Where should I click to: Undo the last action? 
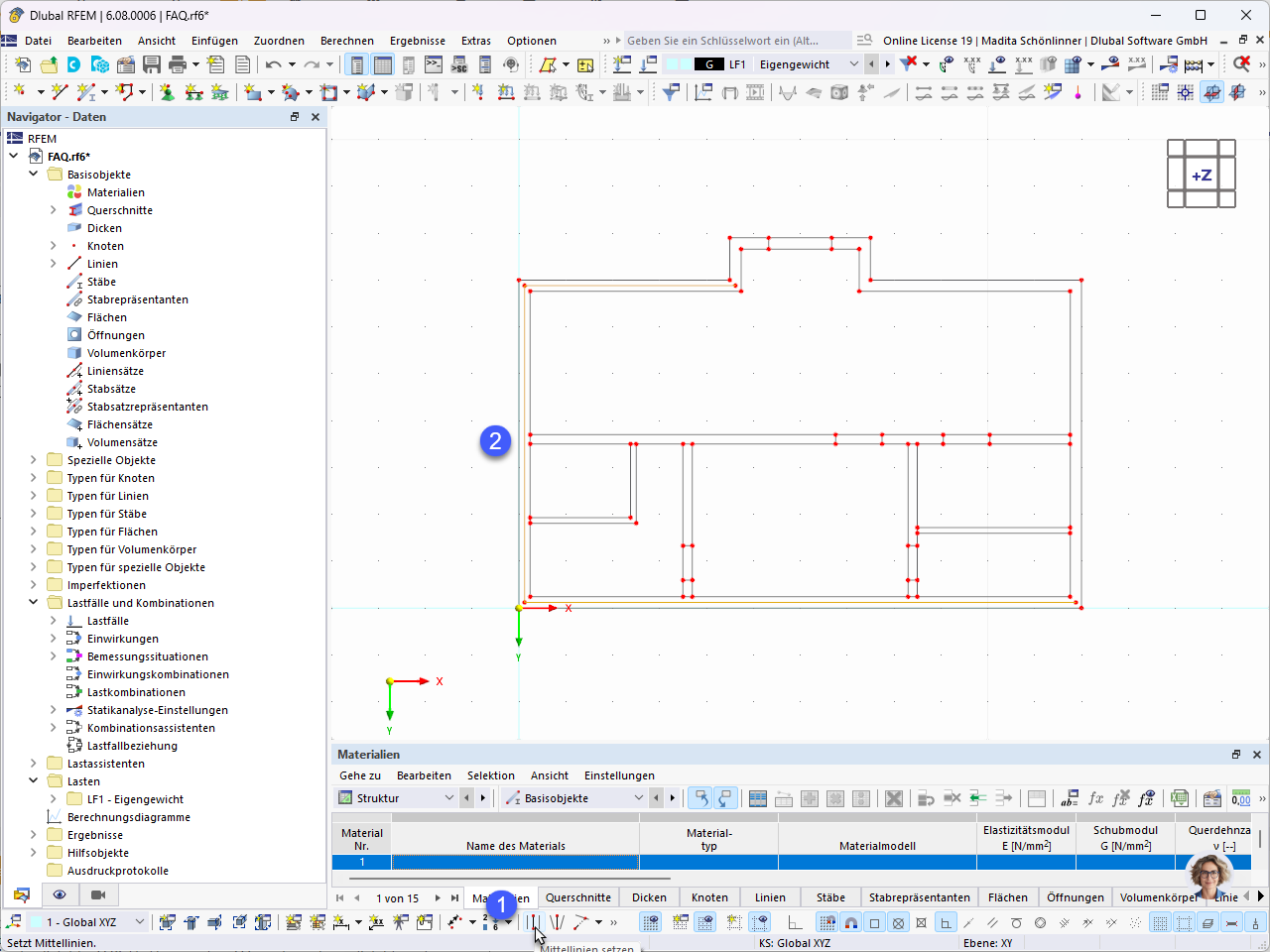pos(273,64)
